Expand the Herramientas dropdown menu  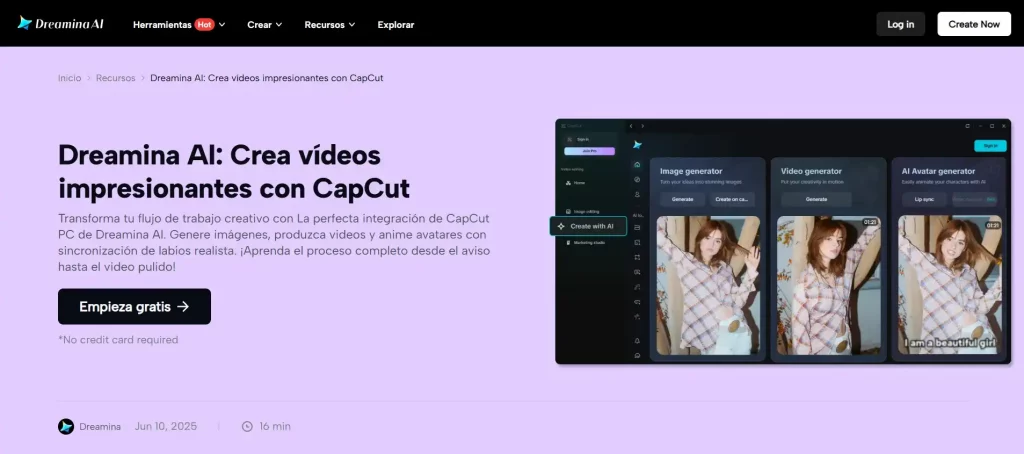pyautogui.click(x=178, y=24)
